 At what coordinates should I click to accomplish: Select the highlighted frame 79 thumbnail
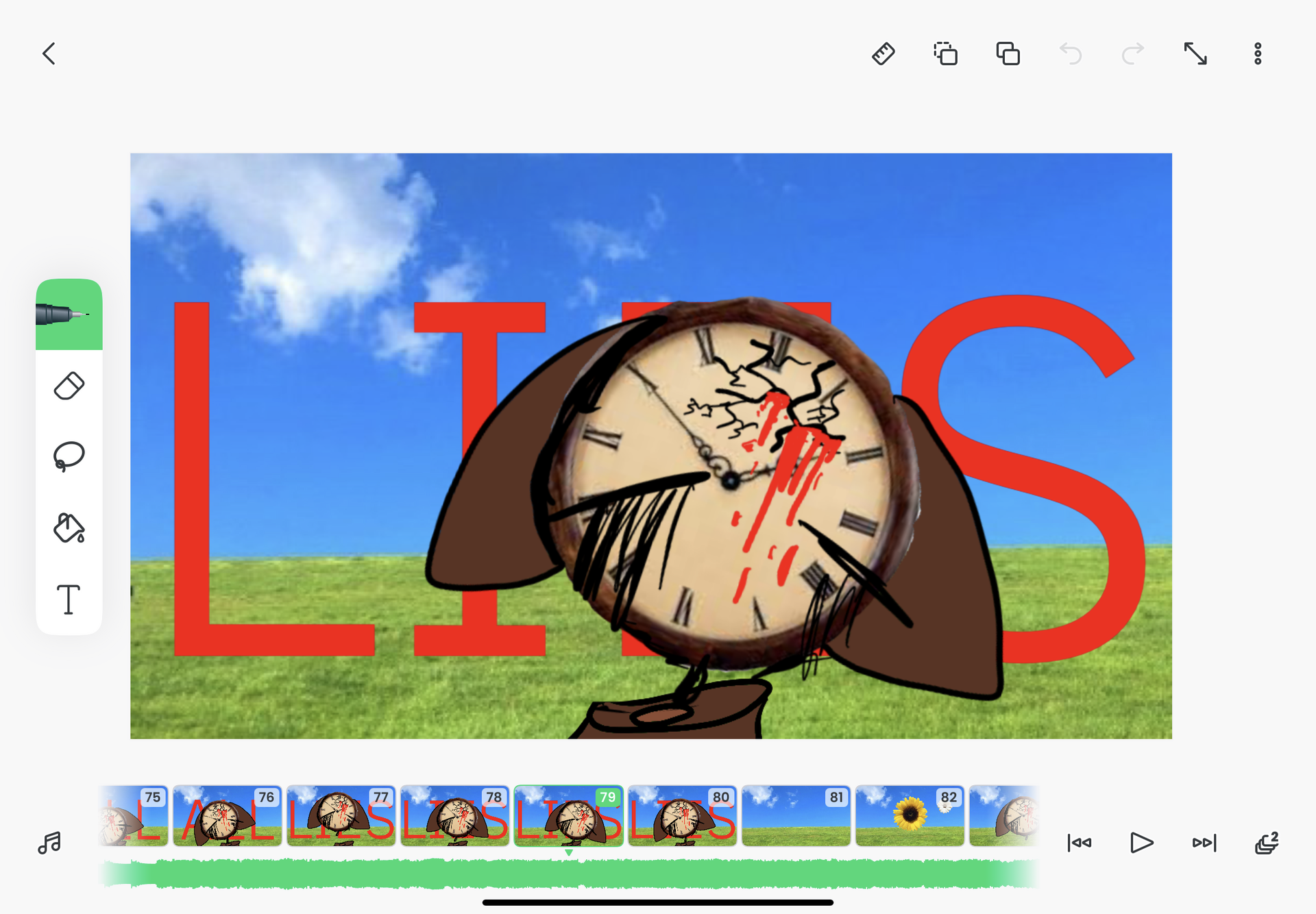click(x=569, y=815)
